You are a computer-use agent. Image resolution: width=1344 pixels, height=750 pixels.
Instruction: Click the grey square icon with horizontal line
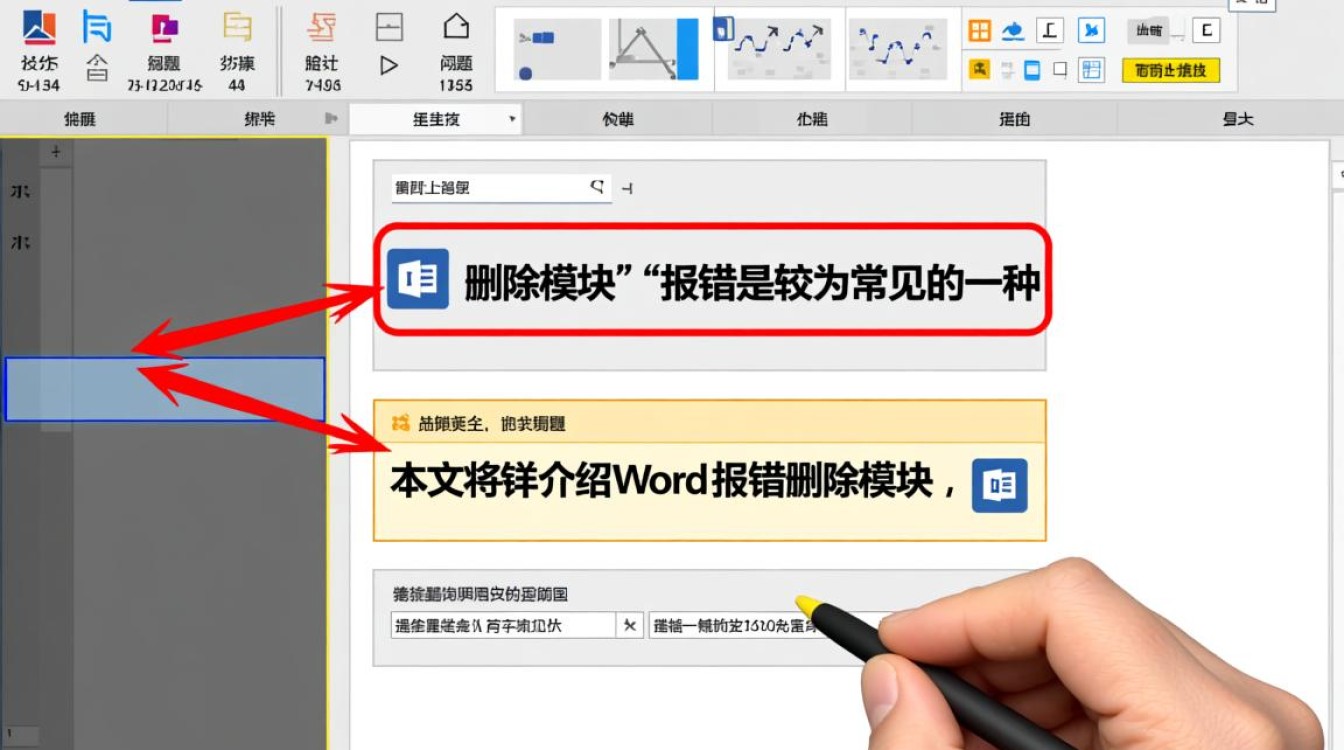click(x=389, y=27)
